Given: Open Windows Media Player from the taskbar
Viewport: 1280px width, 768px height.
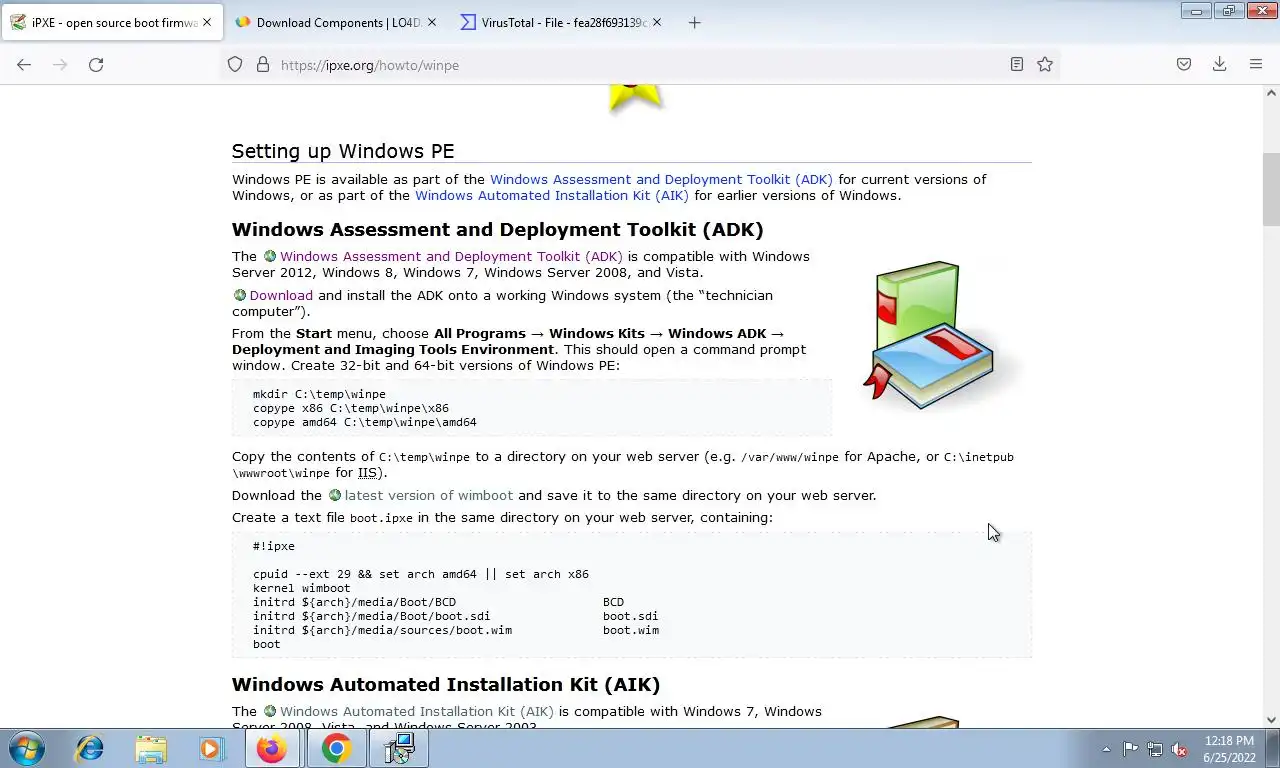Looking at the screenshot, I should (x=211, y=748).
